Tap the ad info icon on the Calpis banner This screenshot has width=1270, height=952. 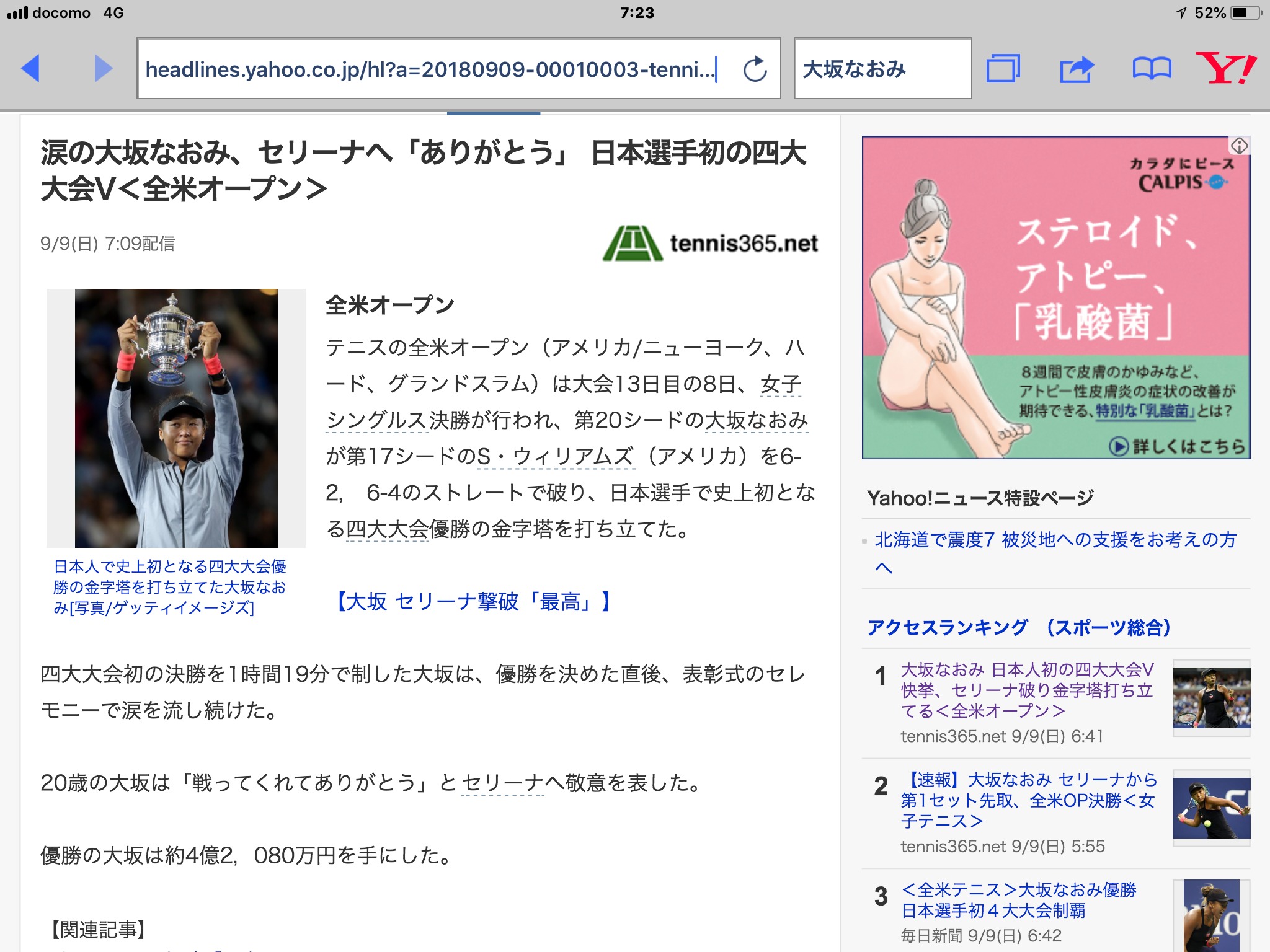1239,146
